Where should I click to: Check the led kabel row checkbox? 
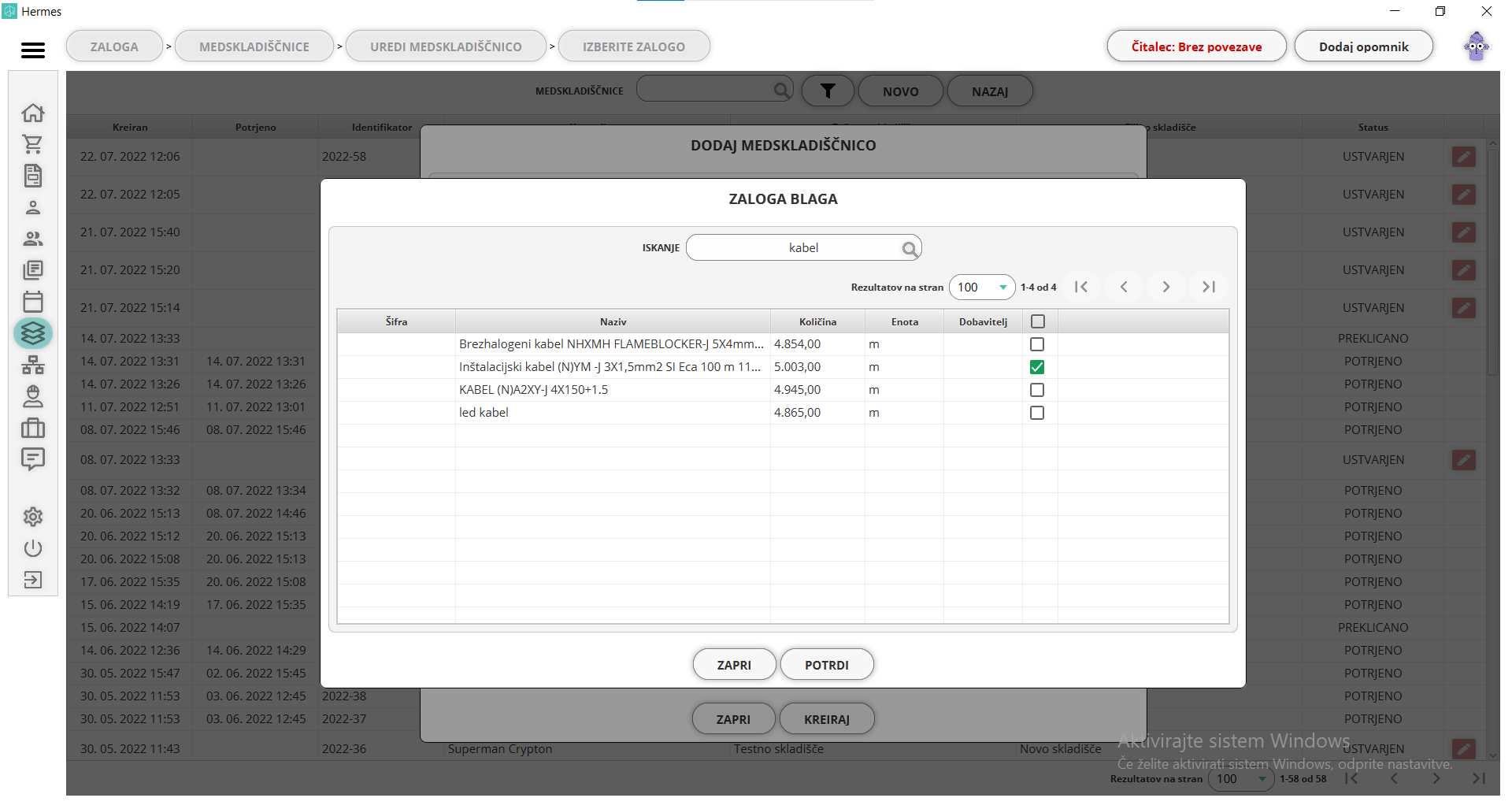(x=1037, y=413)
